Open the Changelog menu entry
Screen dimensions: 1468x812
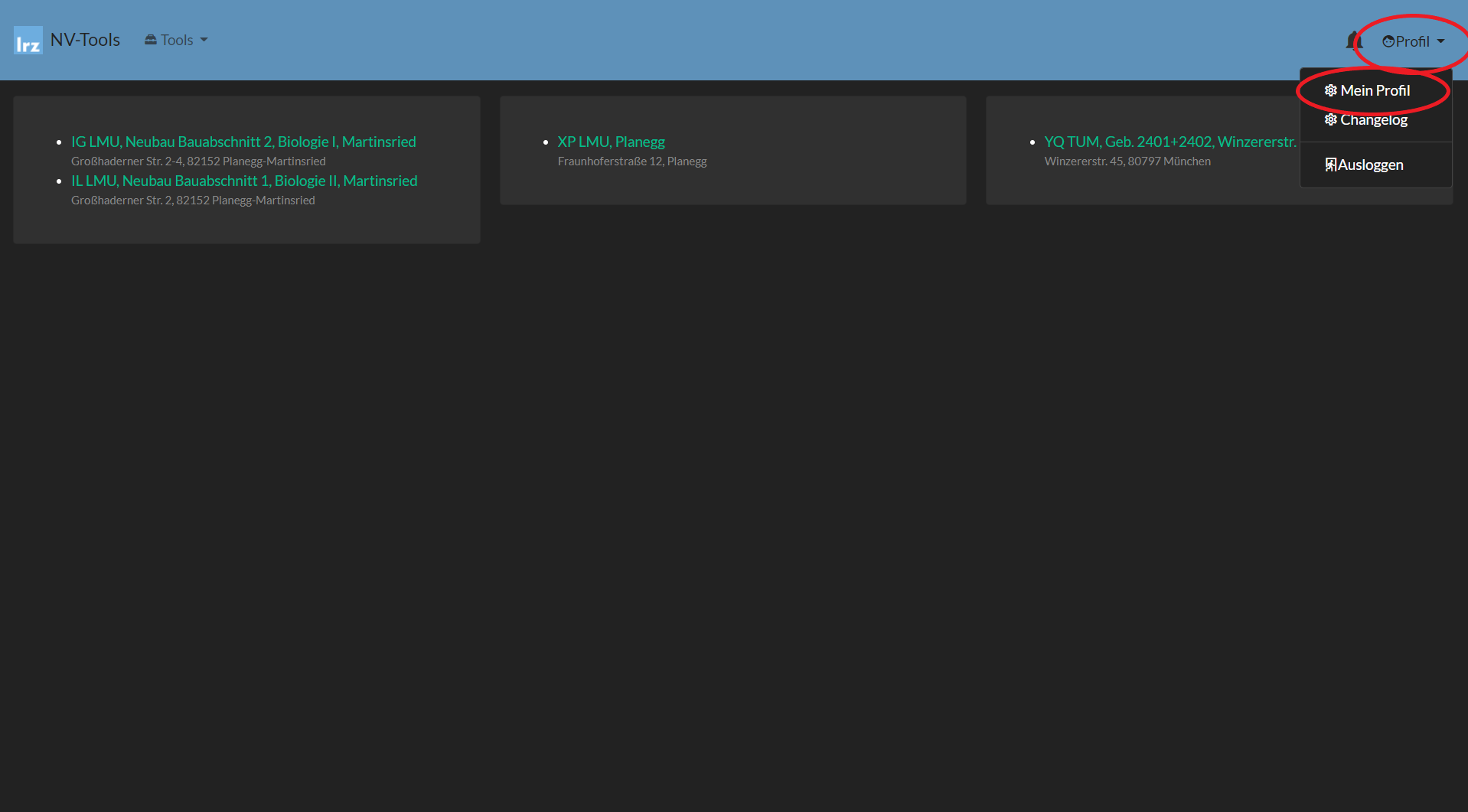click(x=1374, y=119)
